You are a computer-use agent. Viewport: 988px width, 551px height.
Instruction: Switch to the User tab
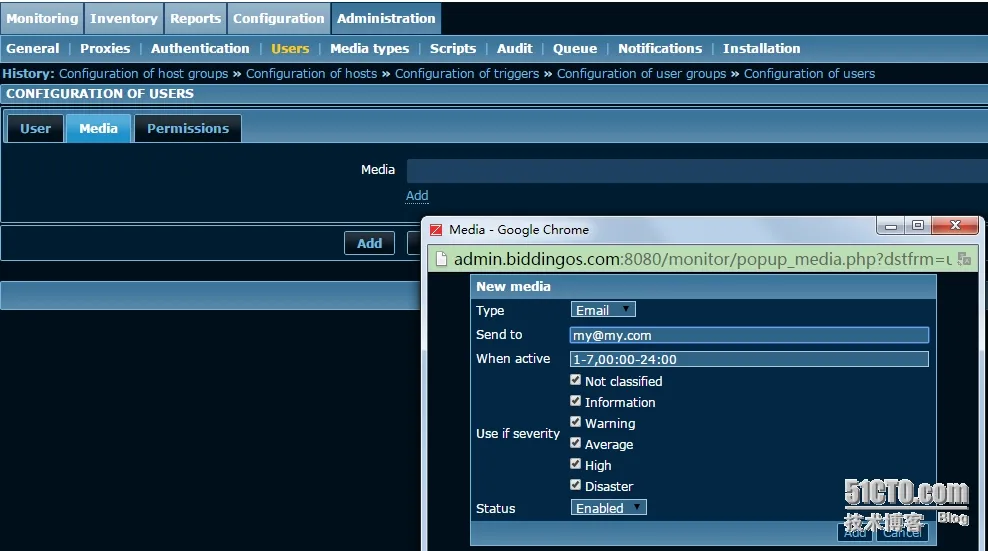pos(35,129)
